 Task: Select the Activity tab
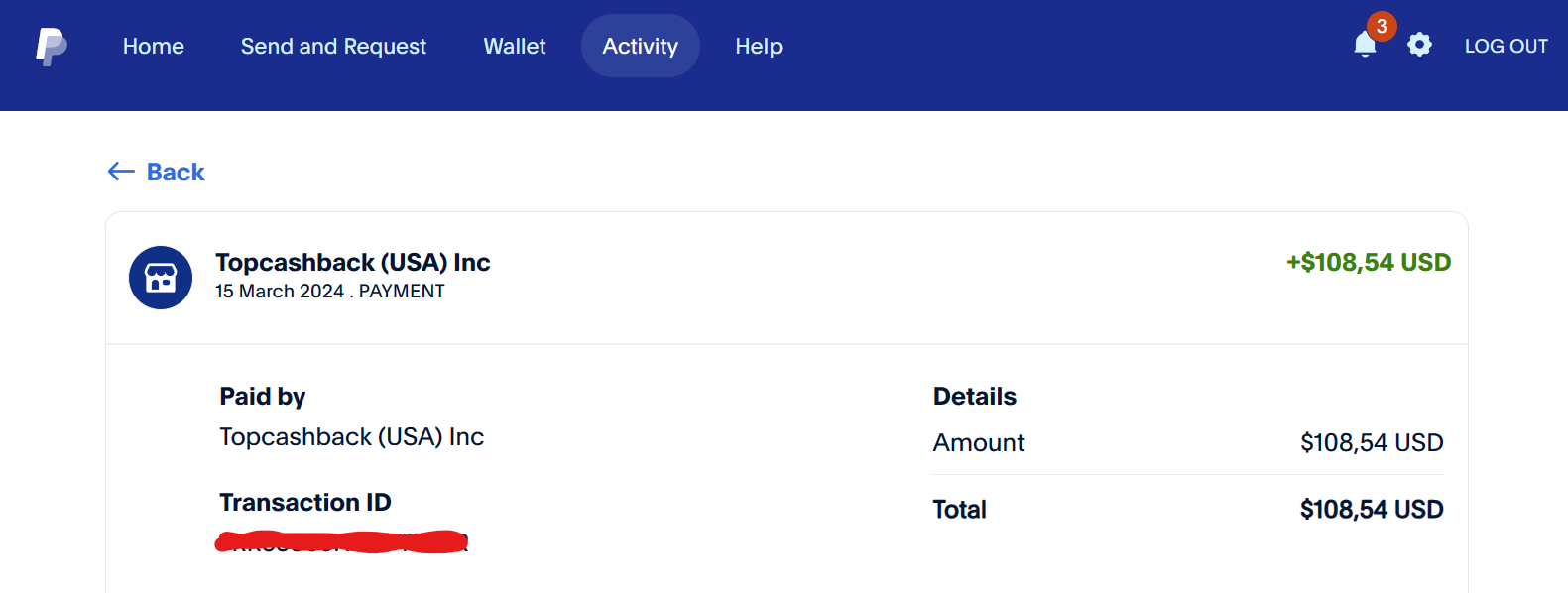coord(641,47)
